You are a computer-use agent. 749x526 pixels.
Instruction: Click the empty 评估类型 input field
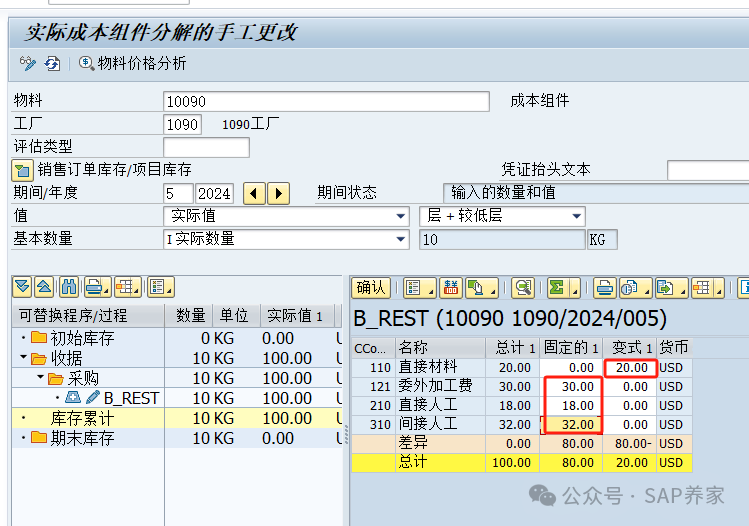click(206, 147)
